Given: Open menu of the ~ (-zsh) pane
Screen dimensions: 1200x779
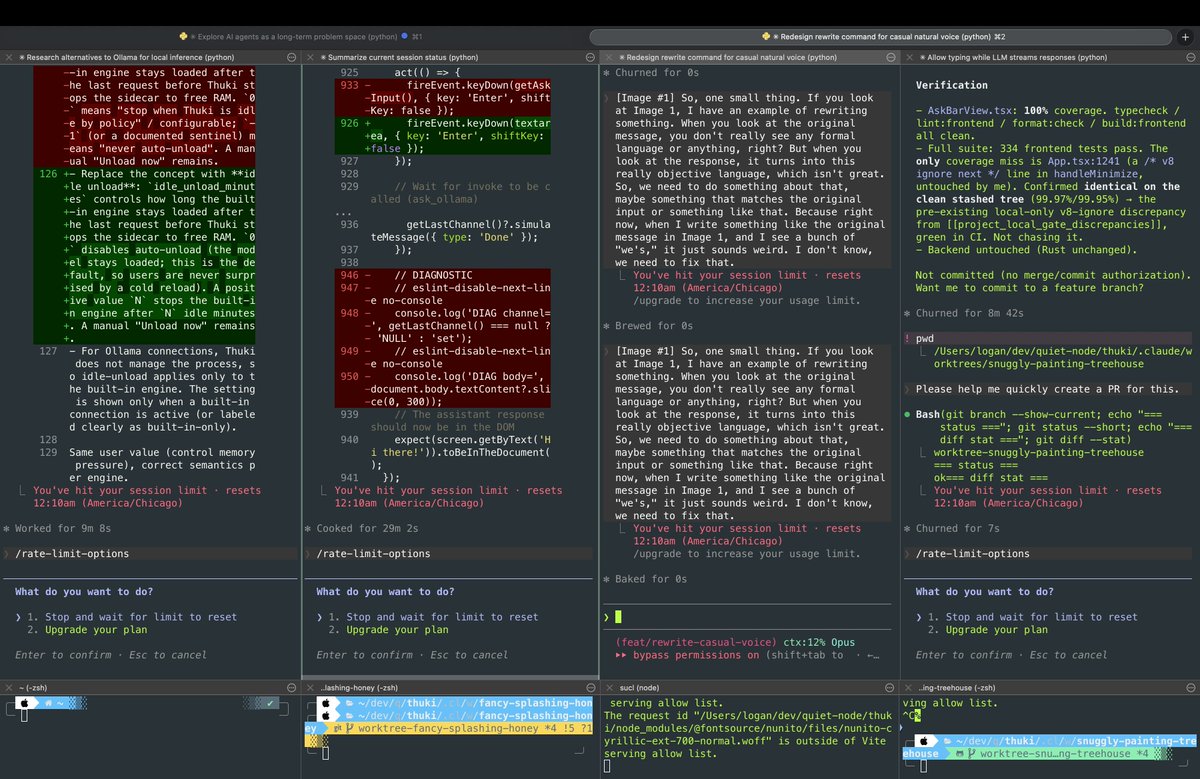Looking at the screenshot, I should 290,688.
